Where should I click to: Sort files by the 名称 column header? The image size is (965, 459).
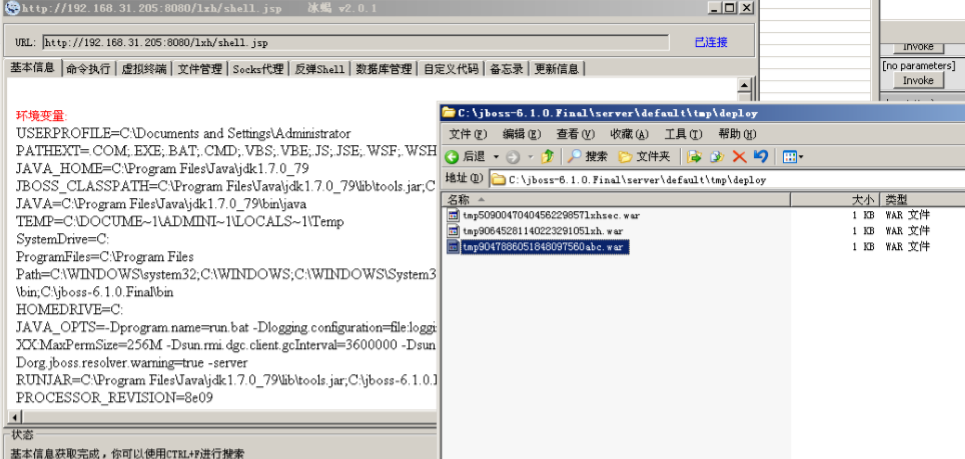[615, 199]
